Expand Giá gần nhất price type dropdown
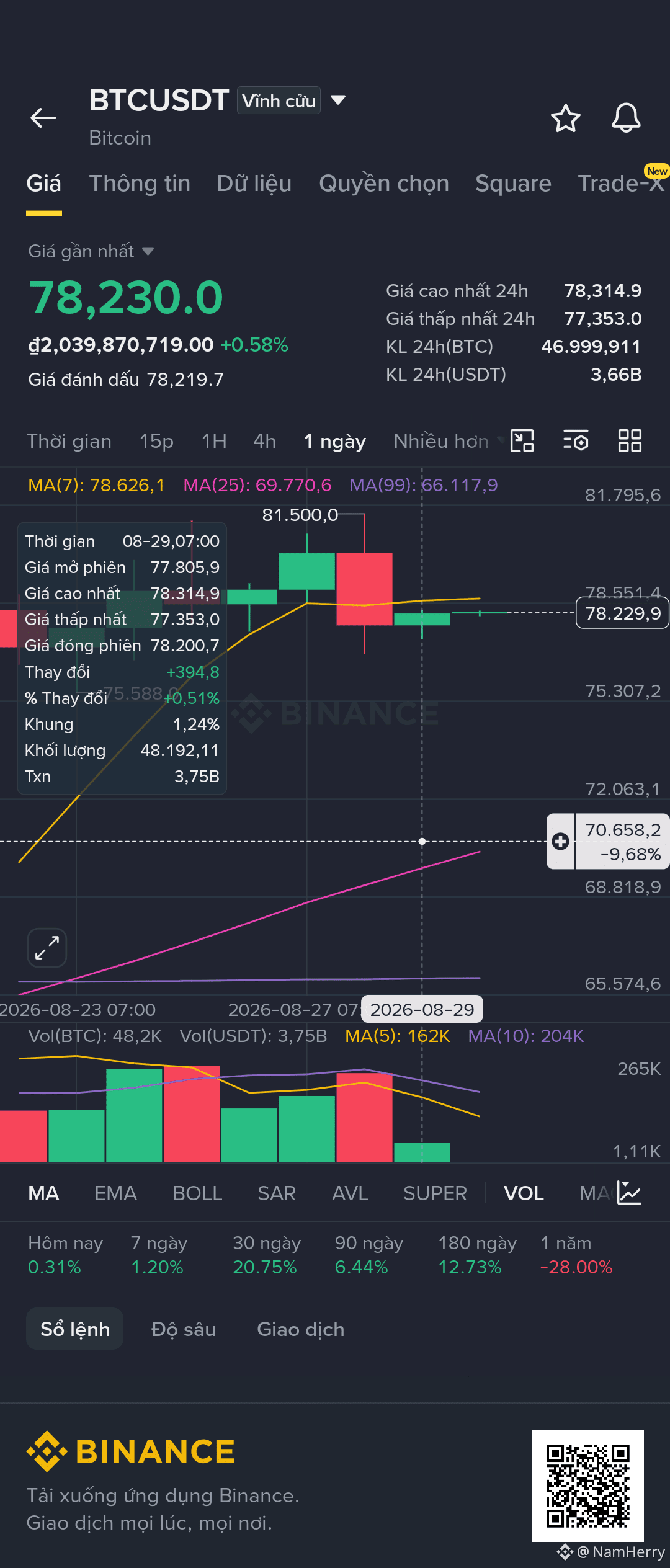Viewport: 670px width, 1568px height. 91,251
